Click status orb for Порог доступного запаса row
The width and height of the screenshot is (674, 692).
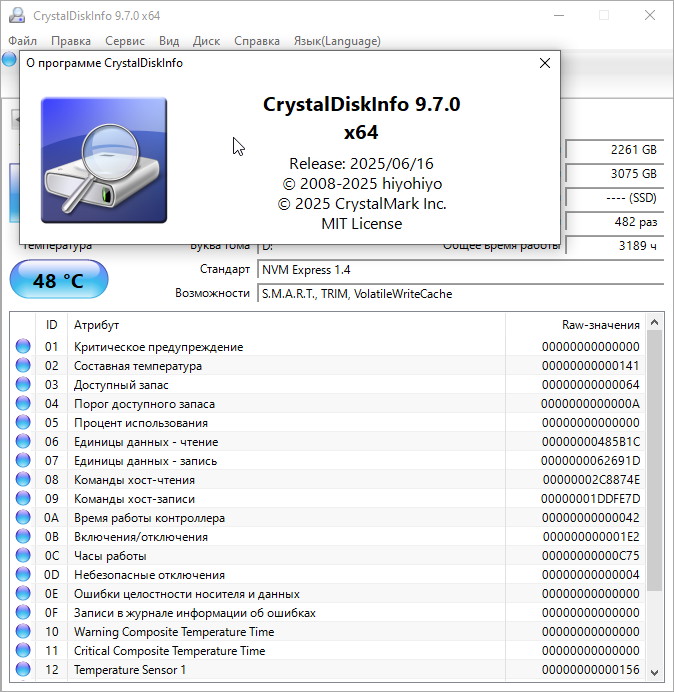(x=23, y=403)
